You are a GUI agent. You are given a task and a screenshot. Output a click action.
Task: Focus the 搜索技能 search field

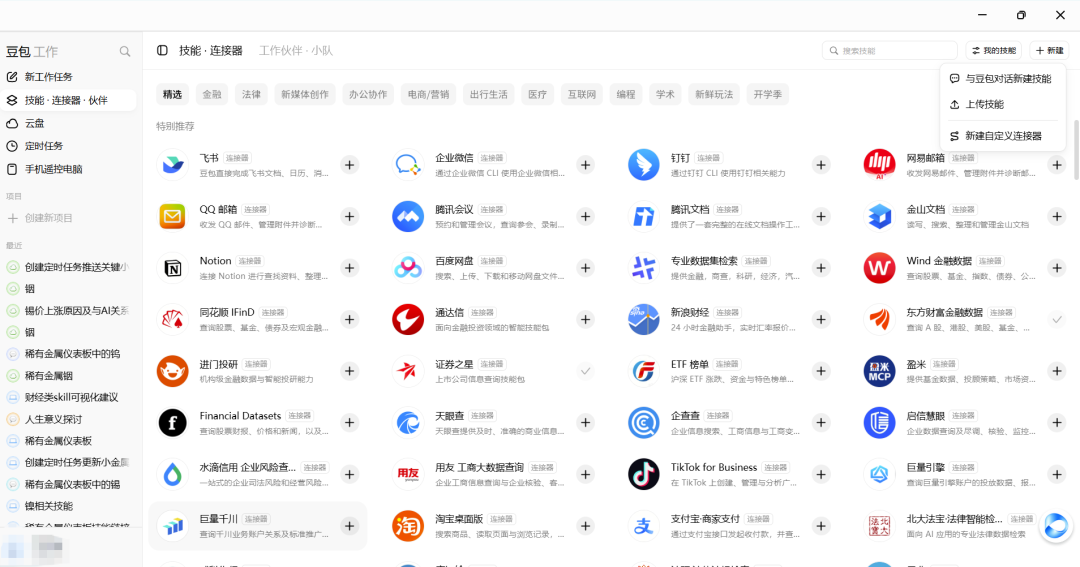[x=890, y=50]
